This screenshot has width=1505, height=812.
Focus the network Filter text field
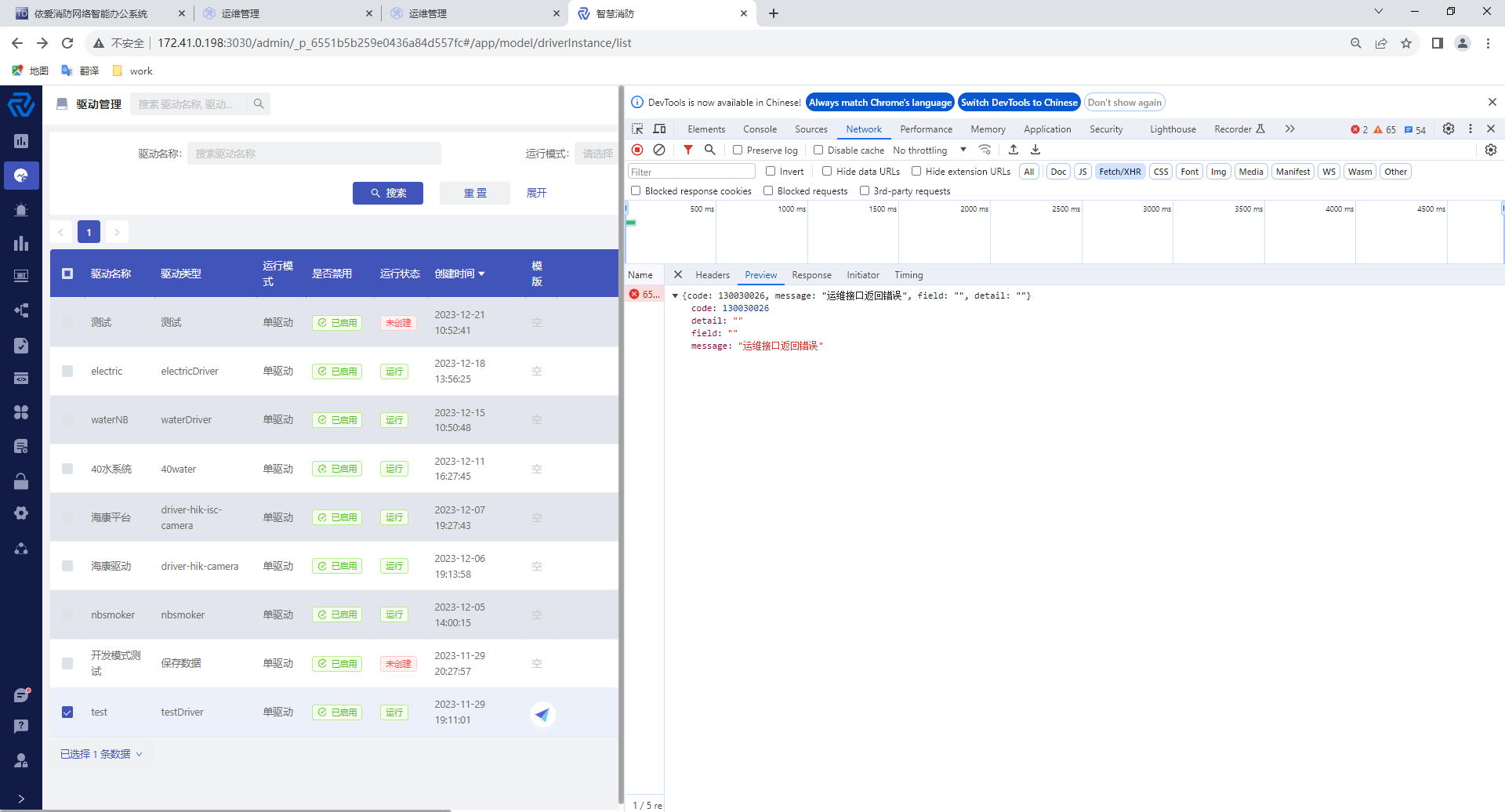click(691, 171)
